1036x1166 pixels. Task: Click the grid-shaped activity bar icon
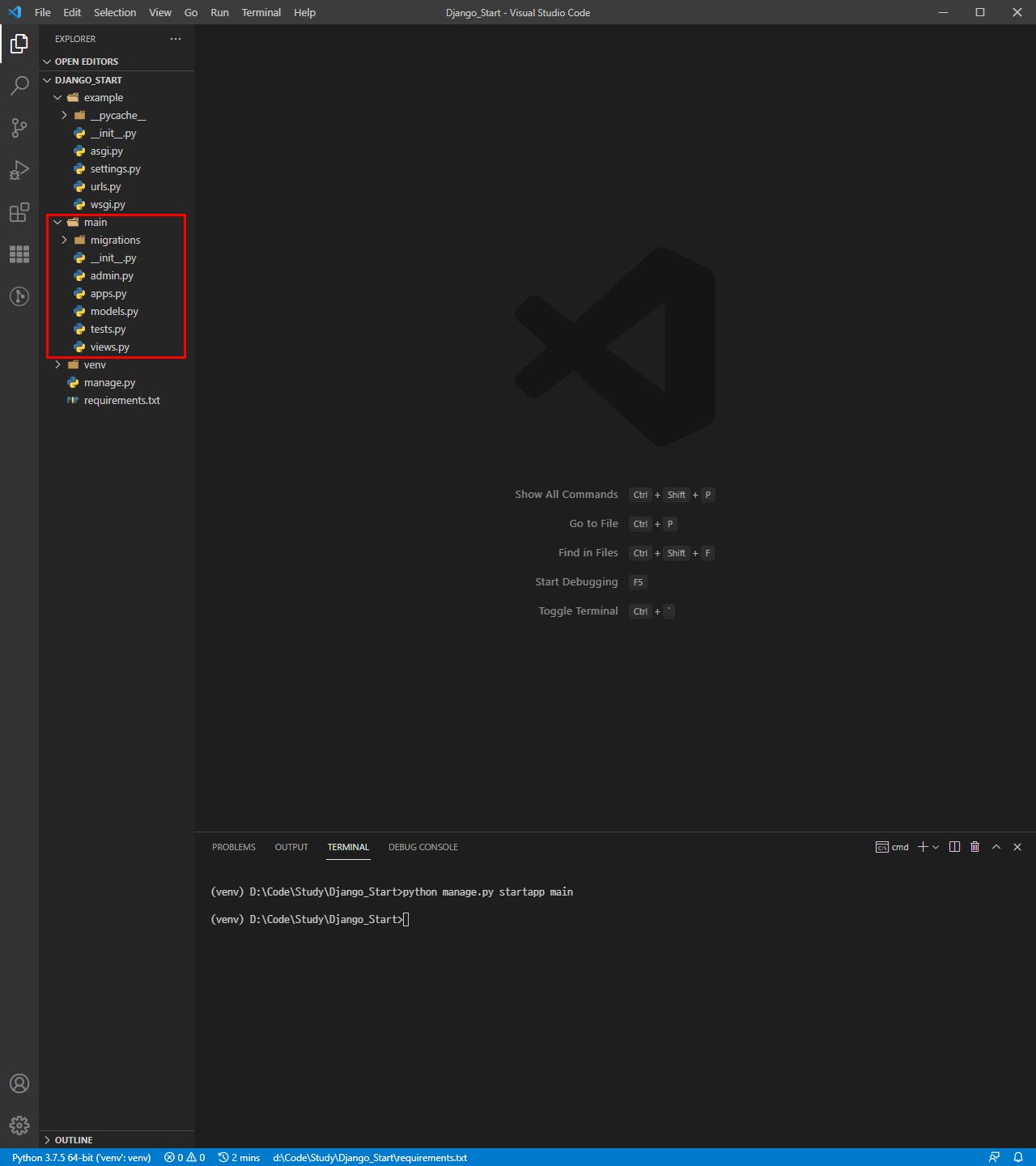point(19,254)
